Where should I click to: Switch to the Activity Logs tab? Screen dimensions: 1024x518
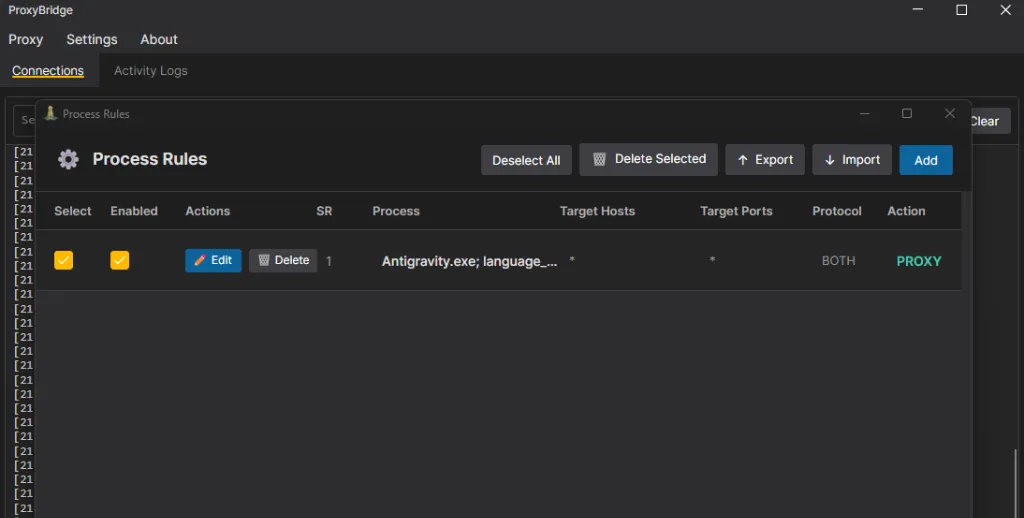pyautogui.click(x=150, y=71)
